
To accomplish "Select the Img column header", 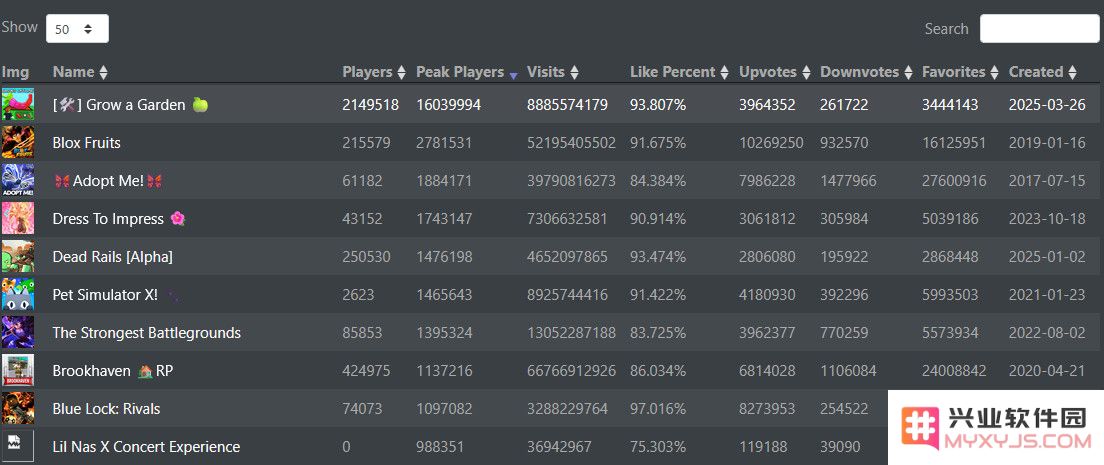I will click(15, 72).
